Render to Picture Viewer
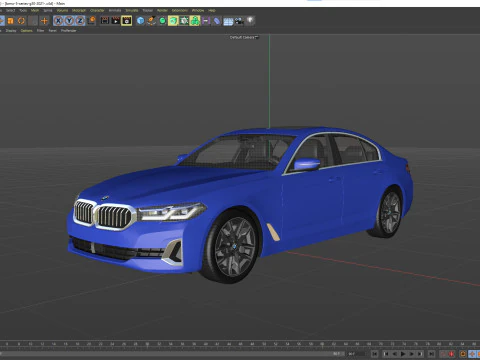Image resolution: width=480 pixels, height=360 pixels. (x=116, y=21)
